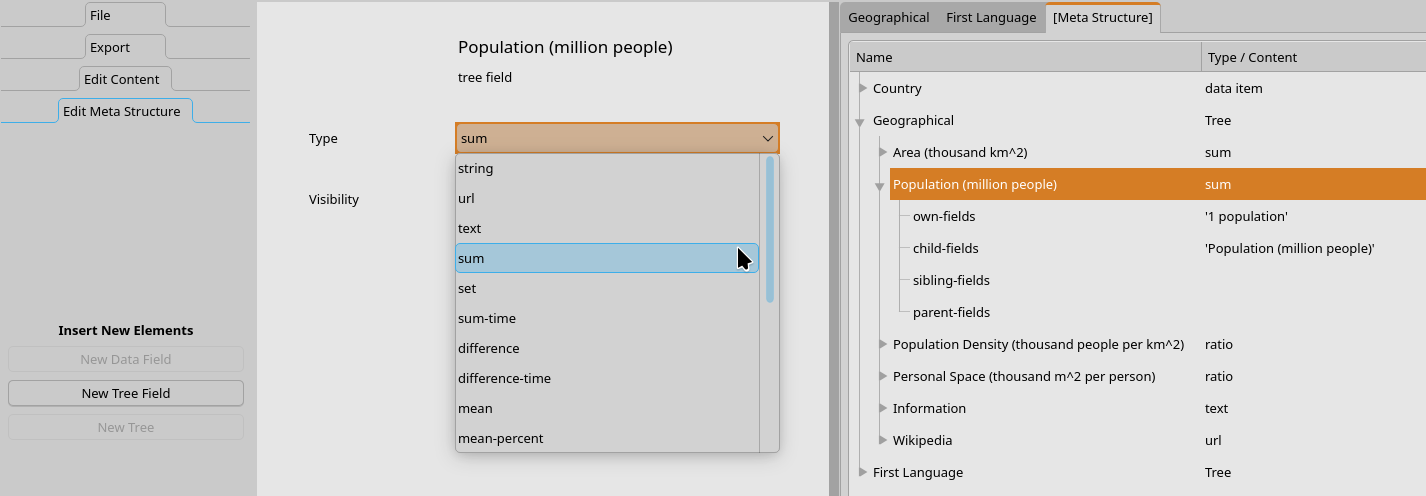Close the Type combo box dropdown arrow
1426x496 pixels.
pos(767,139)
